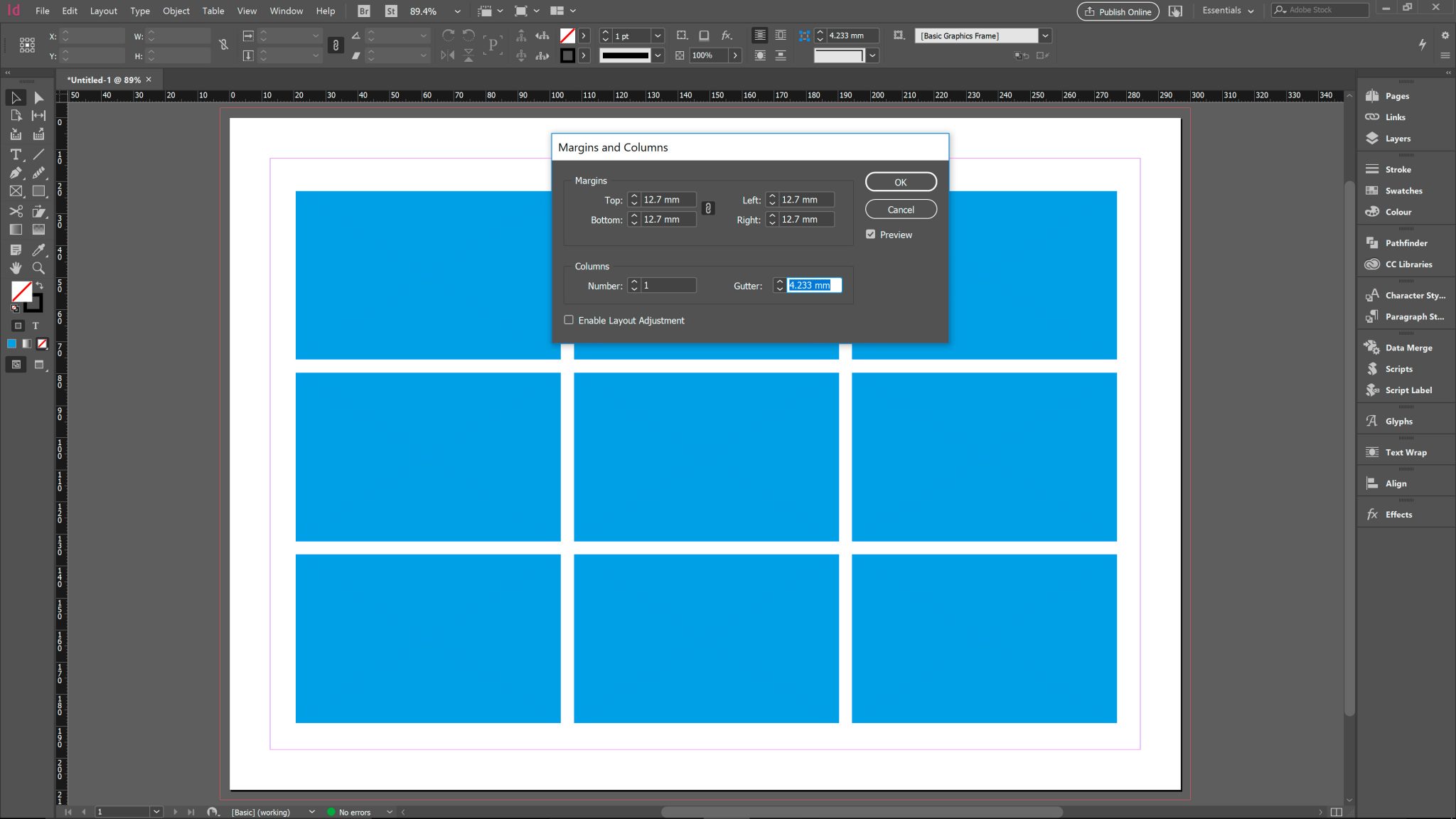Click OK in the Margins and Columns dialog
The image size is (1456, 819).
coord(900,181)
